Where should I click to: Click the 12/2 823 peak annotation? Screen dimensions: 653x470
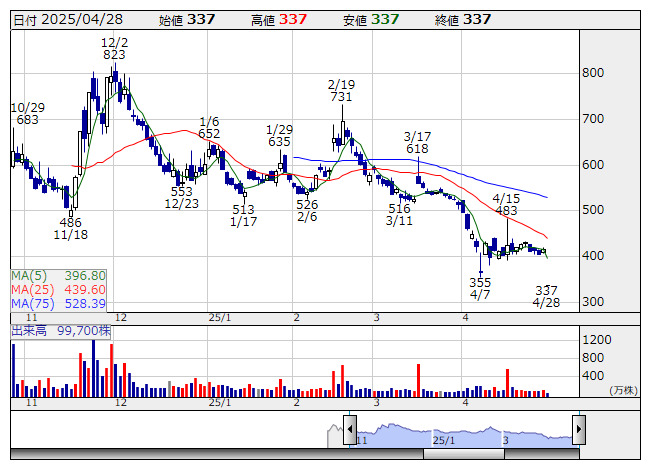tap(115, 49)
